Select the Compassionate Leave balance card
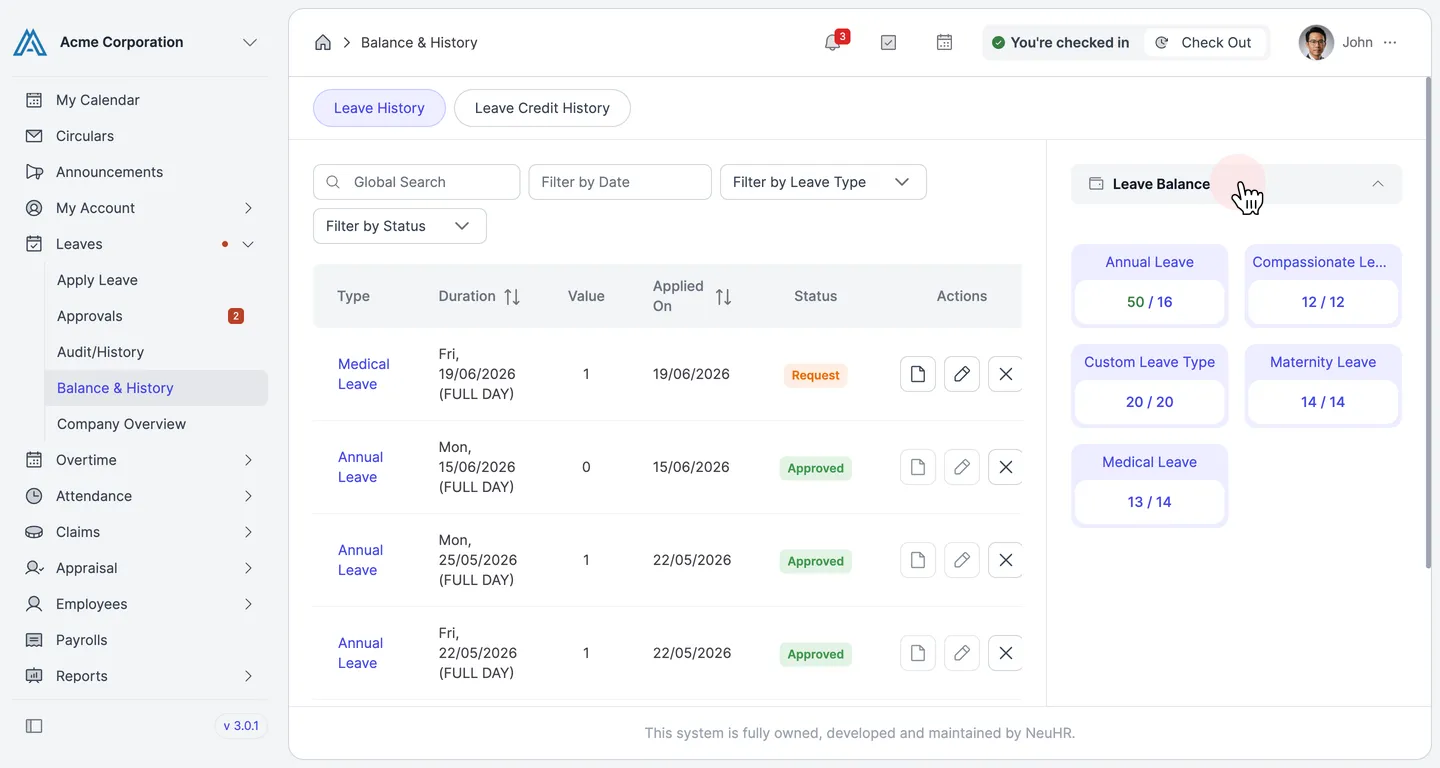Image resolution: width=1440 pixels, height=768 pixels. (x=1323, y=286)
